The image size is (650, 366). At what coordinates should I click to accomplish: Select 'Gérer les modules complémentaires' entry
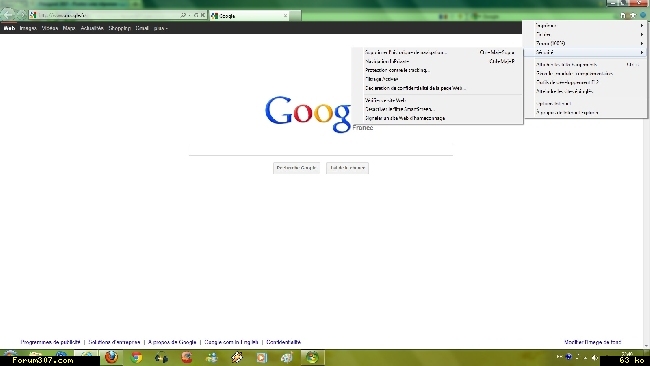[585, 73]
